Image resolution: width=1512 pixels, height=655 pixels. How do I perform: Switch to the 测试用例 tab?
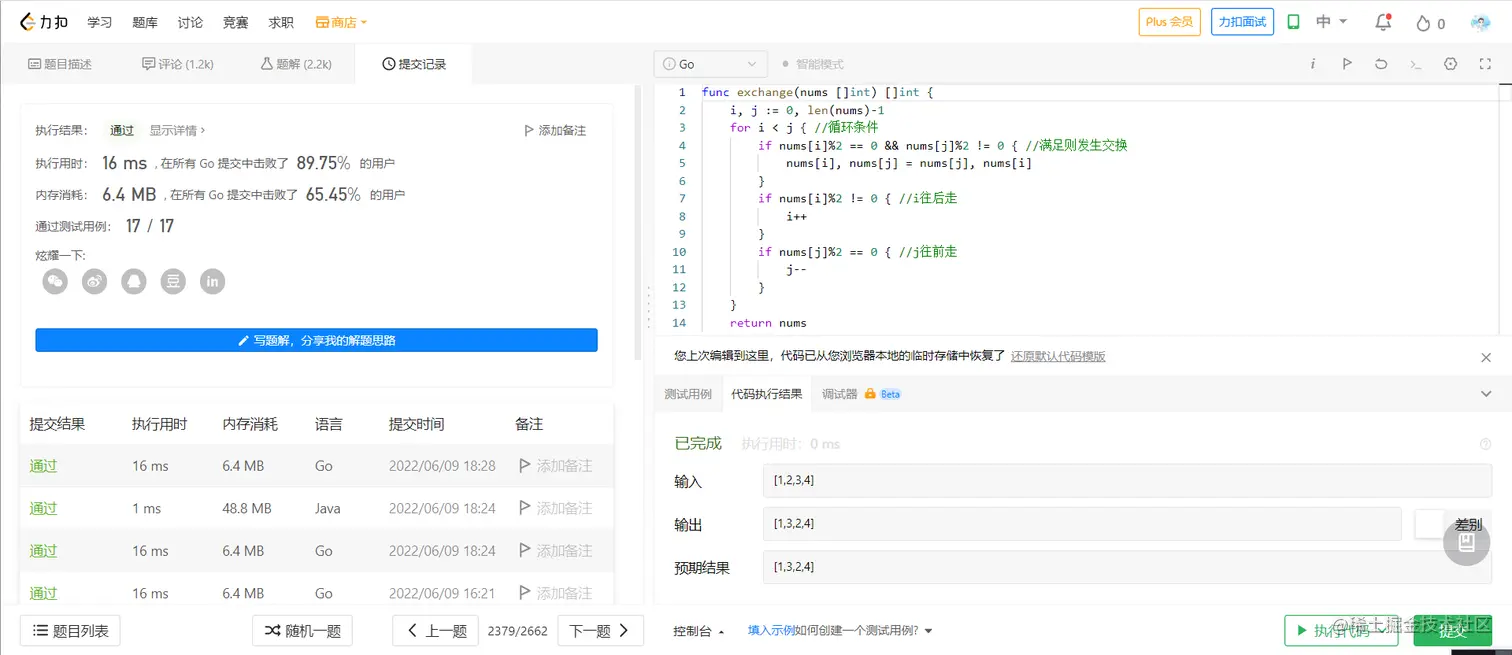(x=688, y=394)
